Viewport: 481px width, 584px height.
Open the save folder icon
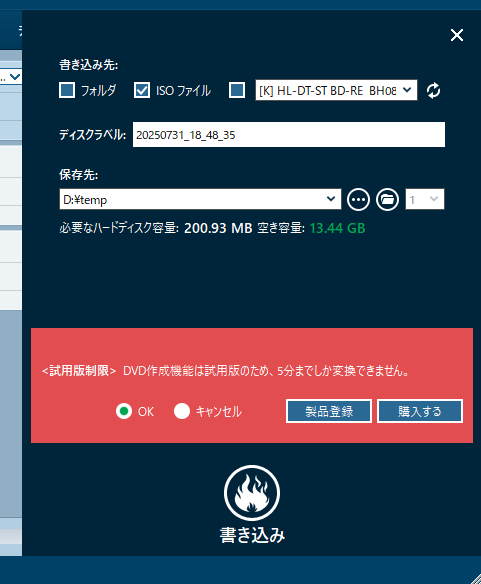(x=387, y=200)
